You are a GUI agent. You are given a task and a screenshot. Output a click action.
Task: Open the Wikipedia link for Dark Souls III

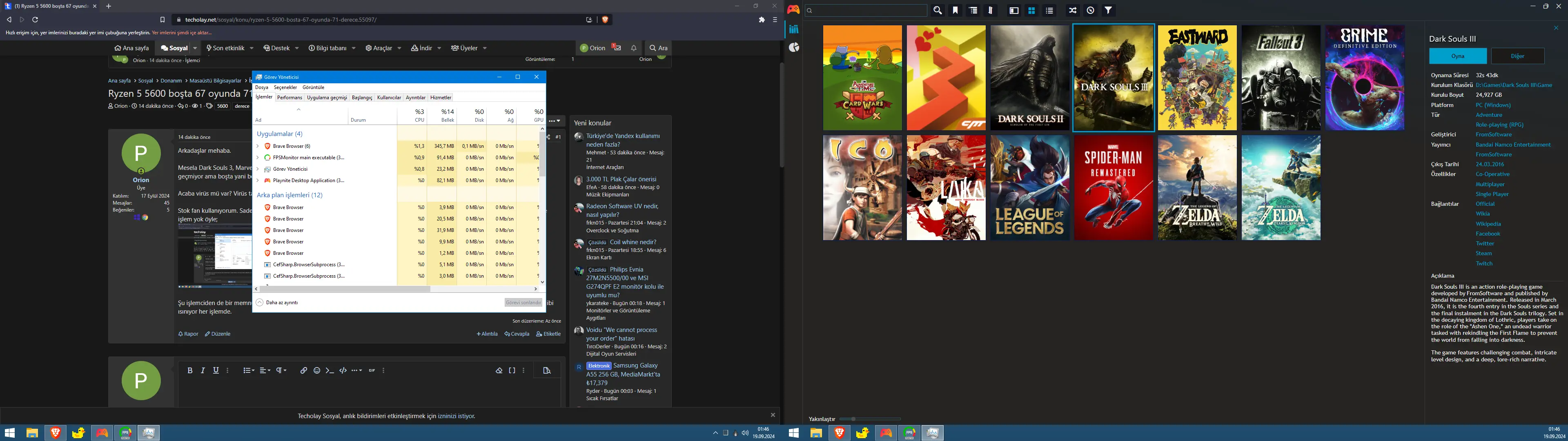point(1488,223)
